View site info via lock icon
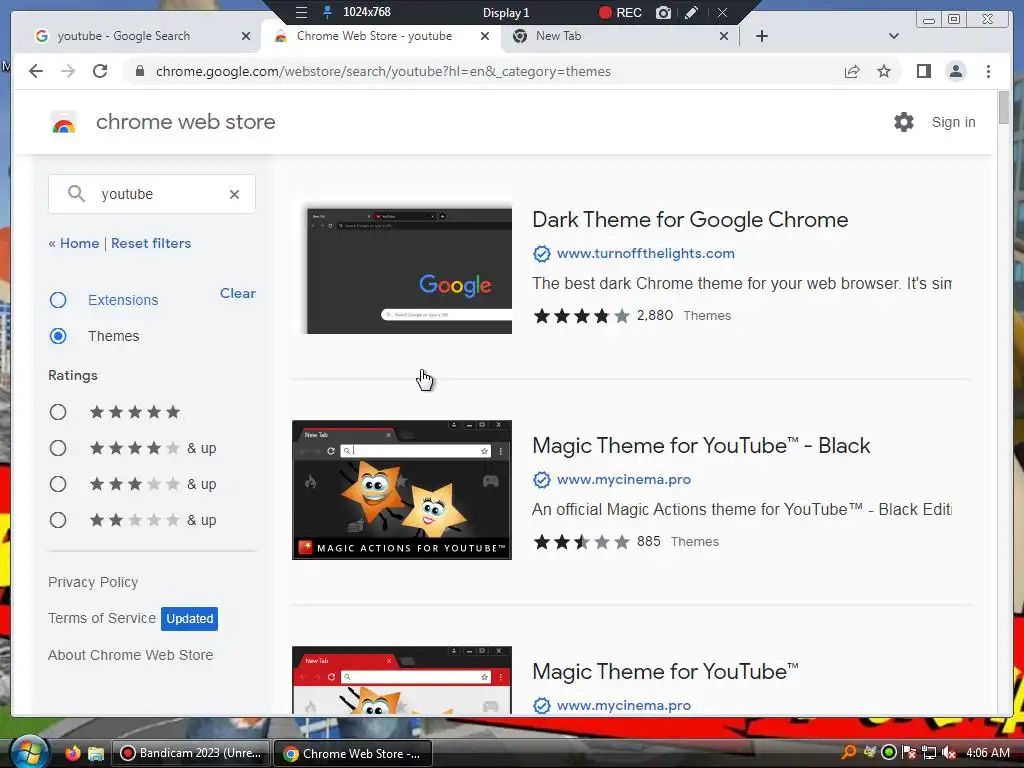 (140, 71)
